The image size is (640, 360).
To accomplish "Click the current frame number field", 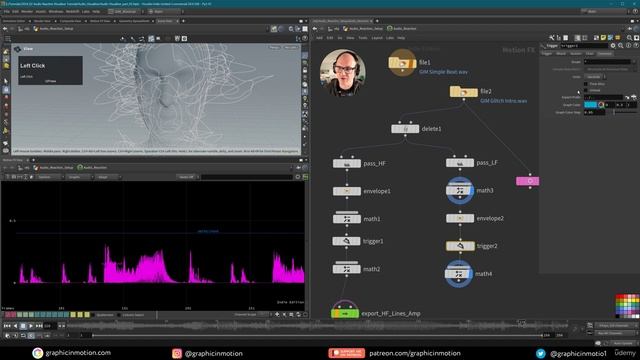I will pos(50,326).
